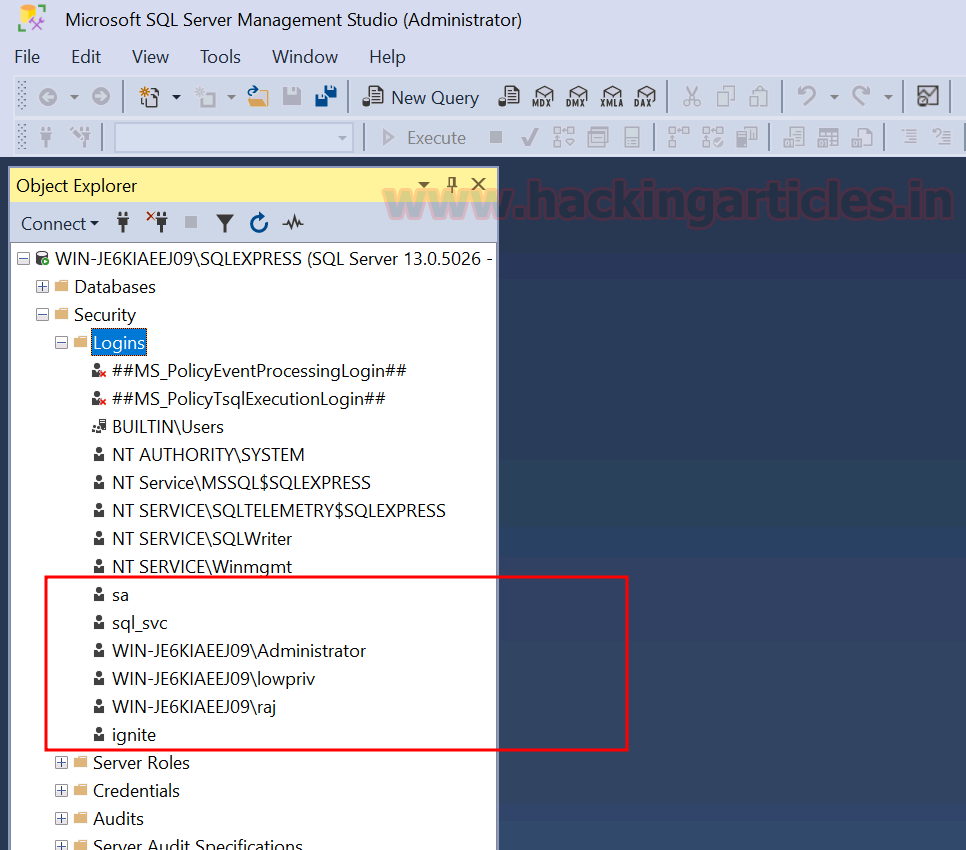The image size is (966, 850).
Task: Select the NT Service\MSSQL$SQLEXPRESS login
Action: point(242,483)
